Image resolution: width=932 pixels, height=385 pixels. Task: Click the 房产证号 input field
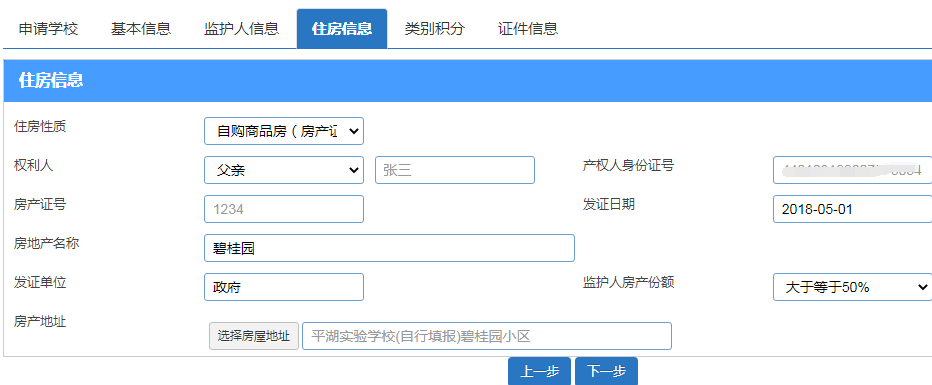pyautogui.click(x=284, y=209)
